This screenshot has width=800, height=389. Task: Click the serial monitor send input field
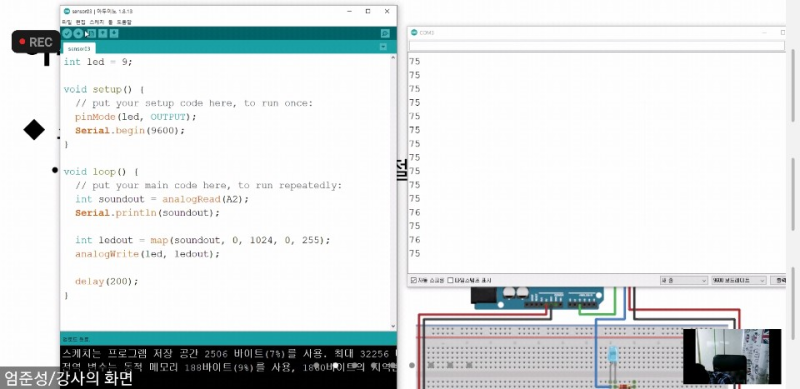click(x=596, y=46)
